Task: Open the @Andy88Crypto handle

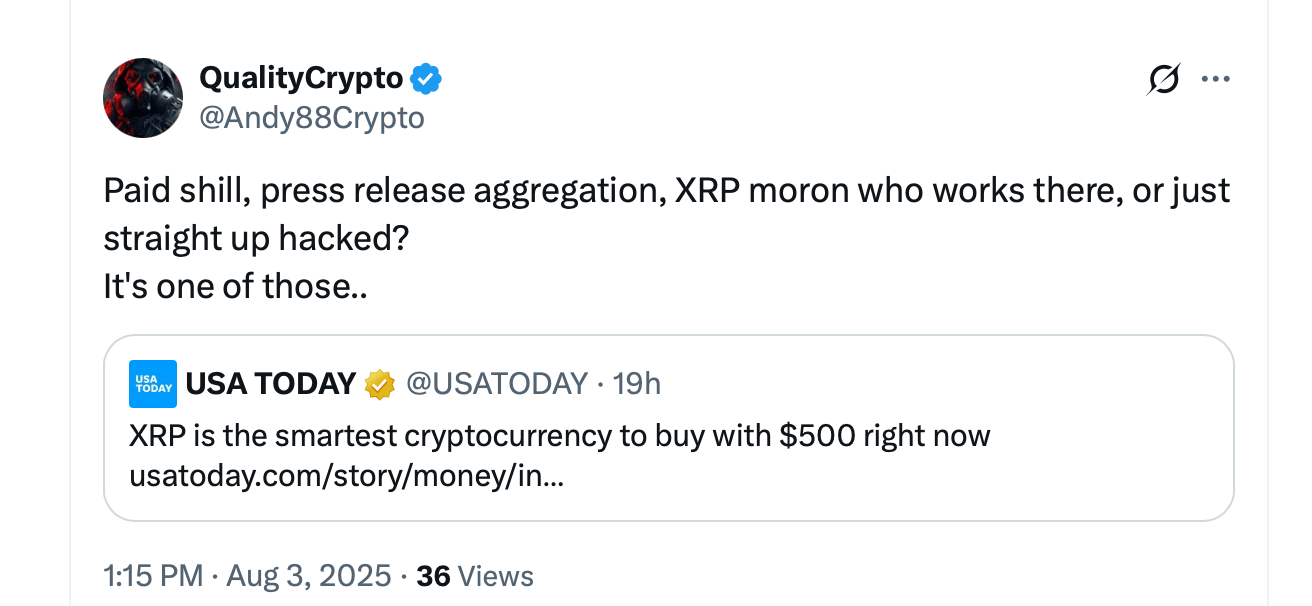Action: (312, 118)
